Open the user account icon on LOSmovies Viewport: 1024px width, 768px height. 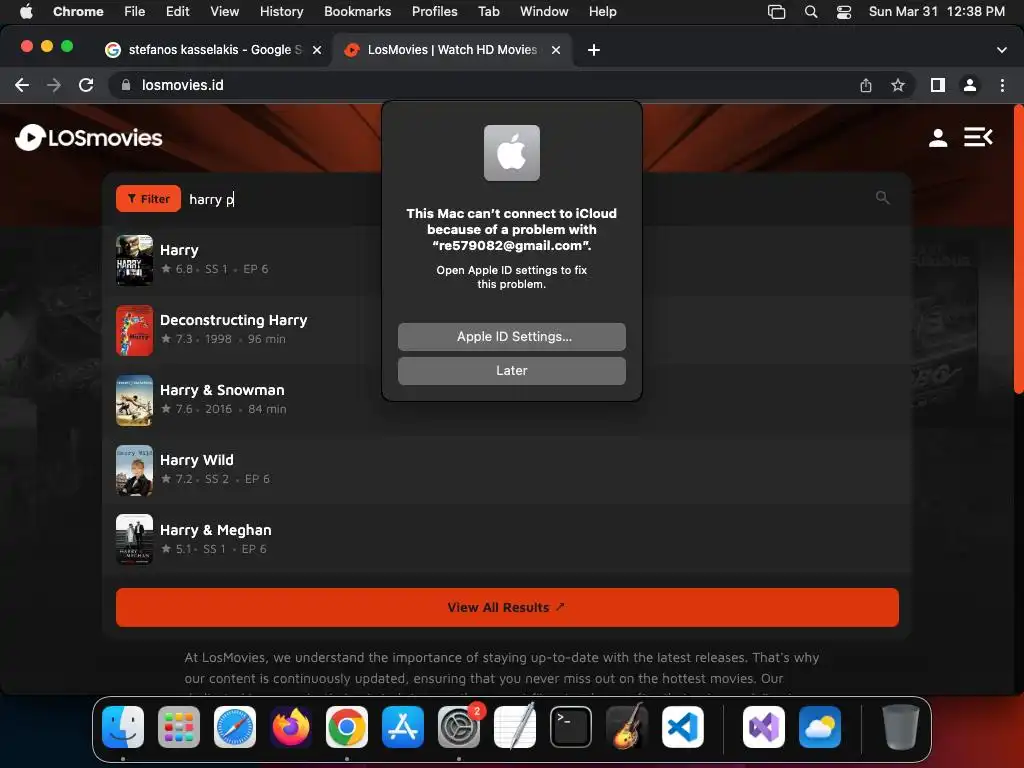coord(938,138)
